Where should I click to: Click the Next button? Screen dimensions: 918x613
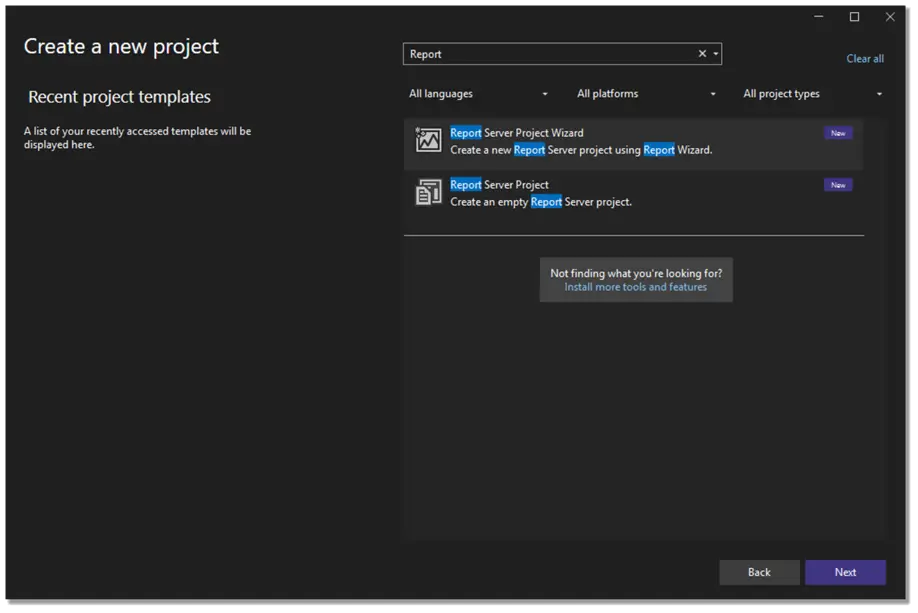845,573
